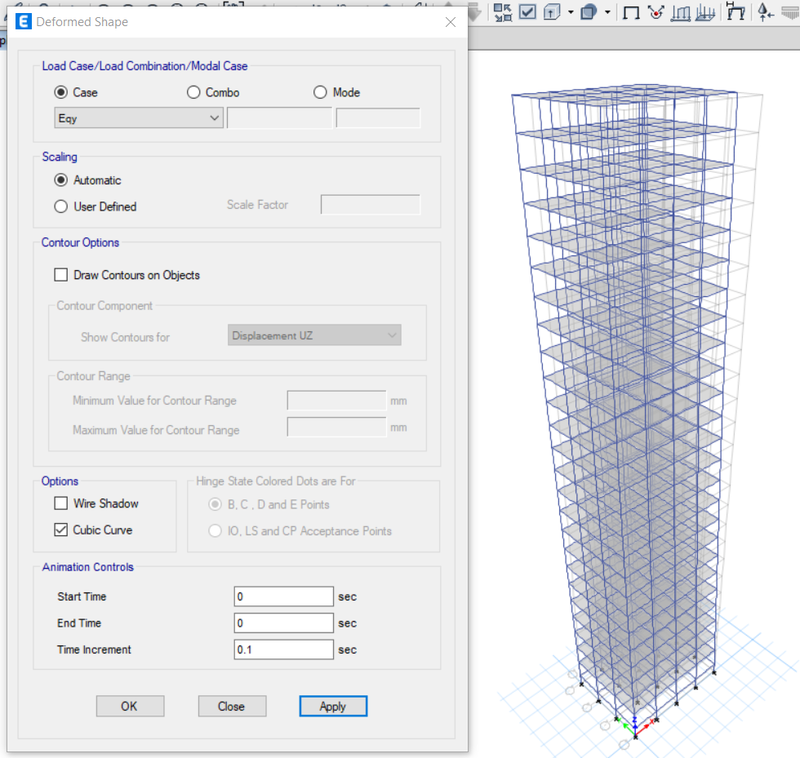Screen dimensions: 800x758
Task: Enable the Wire Shadow checkbox
Action: click(x=61, y=503)
